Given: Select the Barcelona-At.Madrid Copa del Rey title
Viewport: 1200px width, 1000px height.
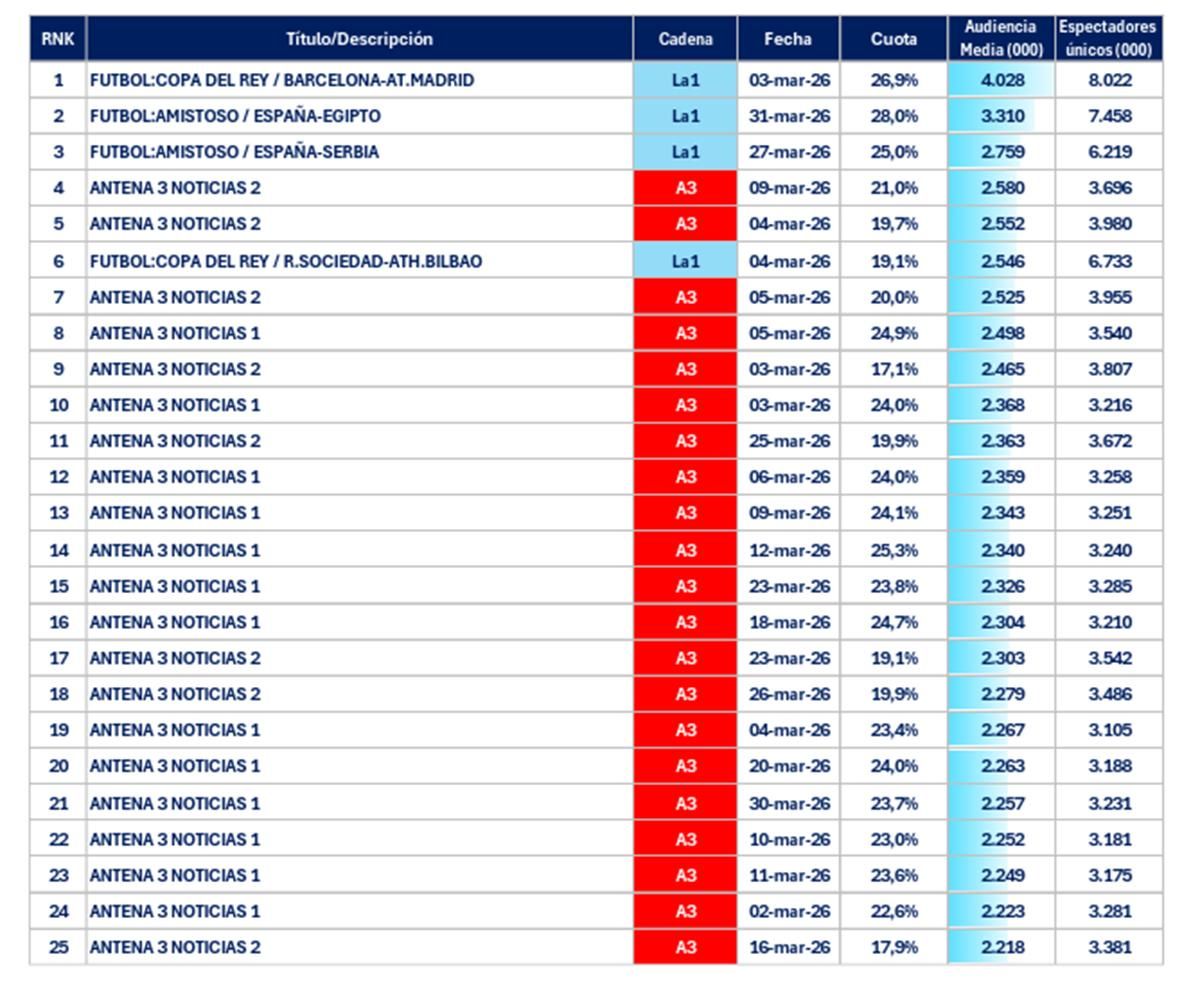Looking at the screenshot, I should [x=282, y=80].
